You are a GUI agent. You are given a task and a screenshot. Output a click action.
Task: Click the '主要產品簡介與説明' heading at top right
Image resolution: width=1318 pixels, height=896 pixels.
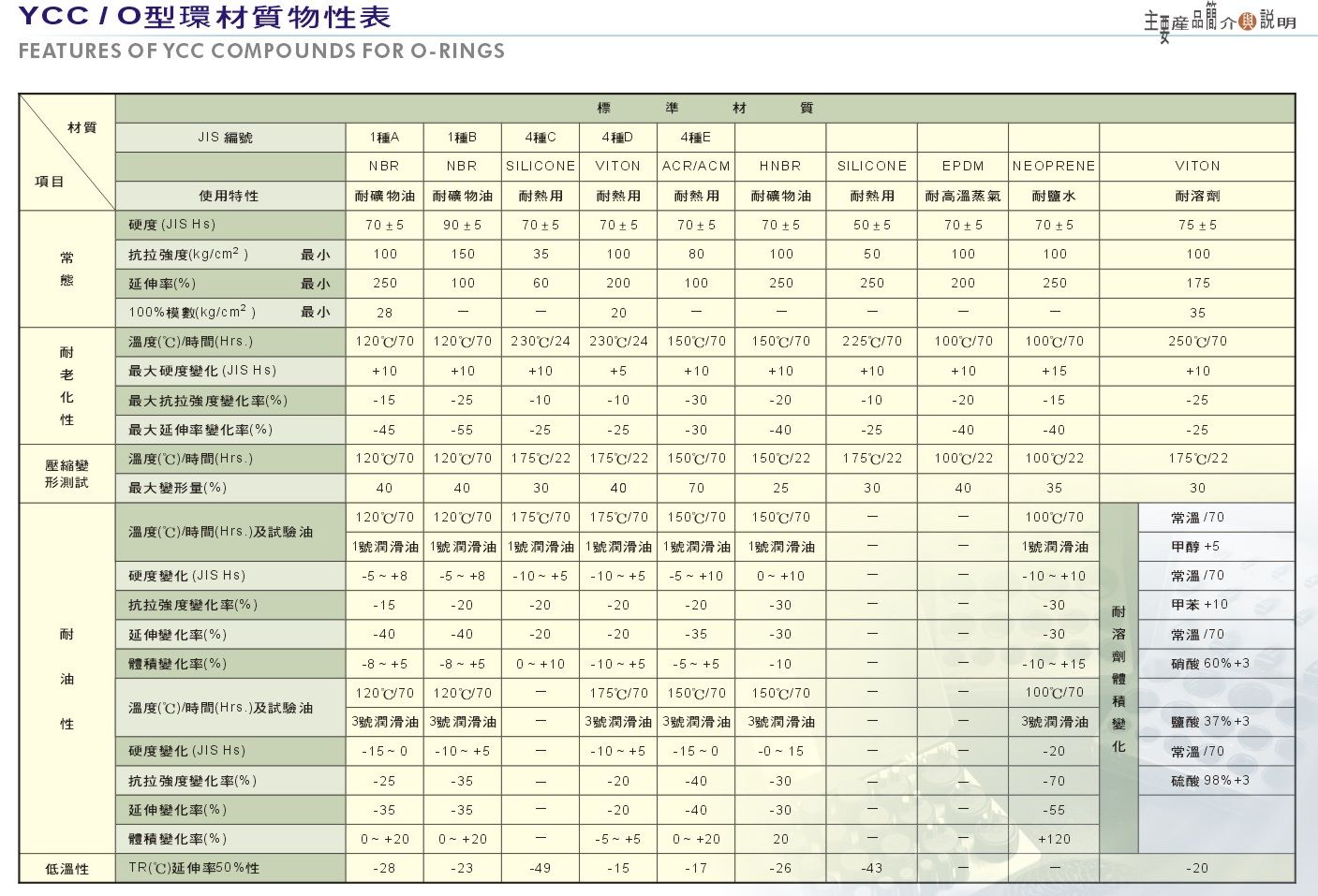pyautogui.click(x=1220, y=22)
